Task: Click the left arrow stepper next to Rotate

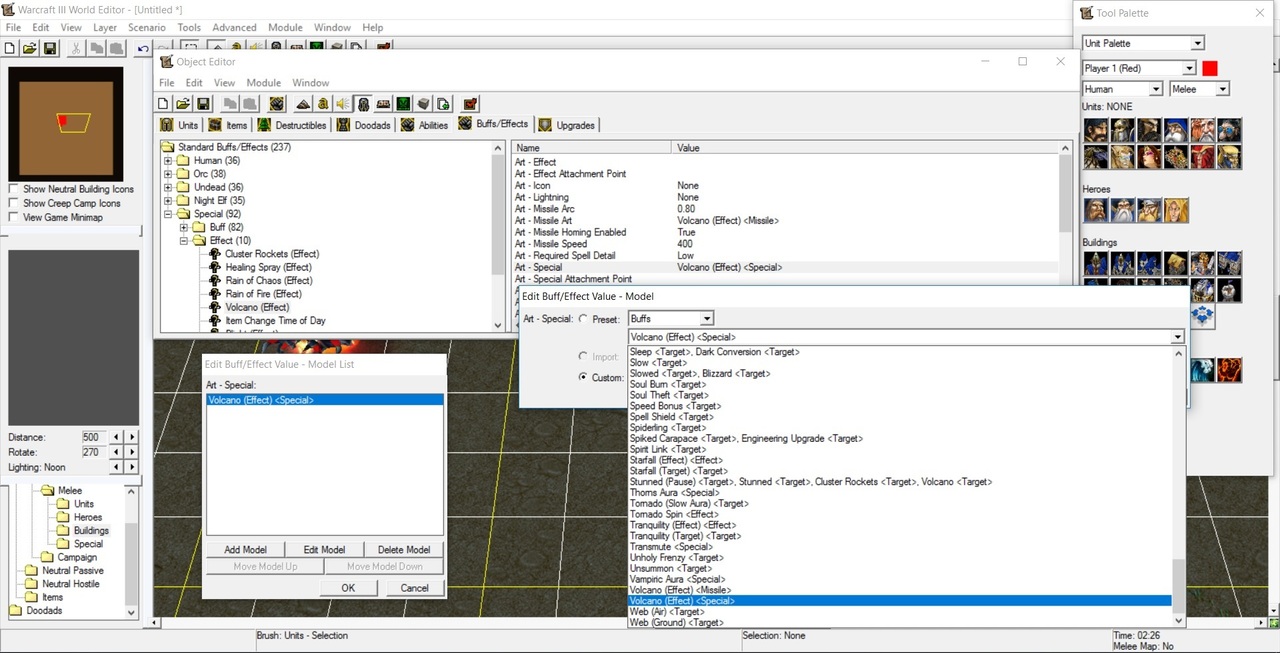Action: (116, 452)
